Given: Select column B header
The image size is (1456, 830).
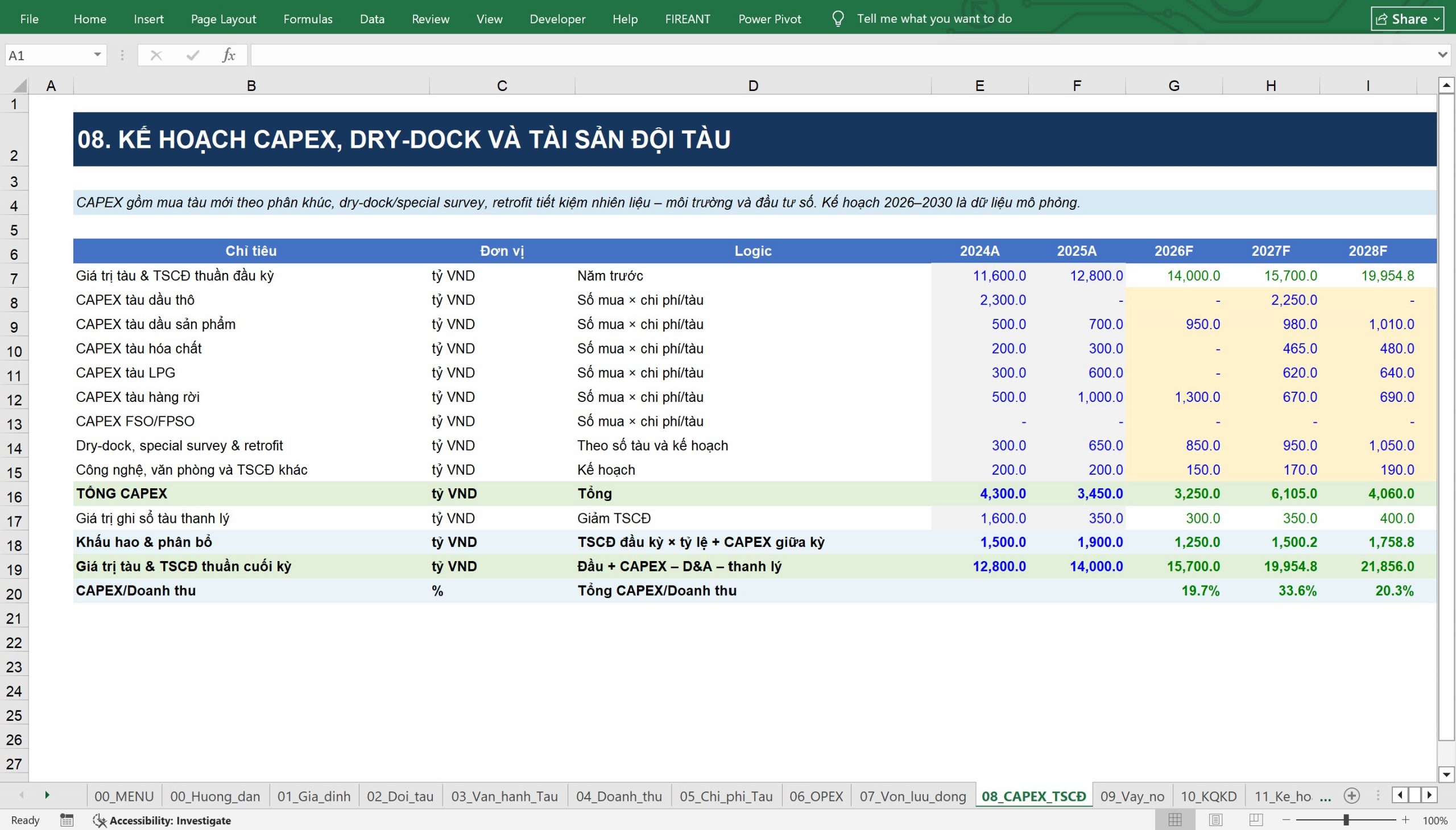Looking at the screenshot, I should point(251,85).
